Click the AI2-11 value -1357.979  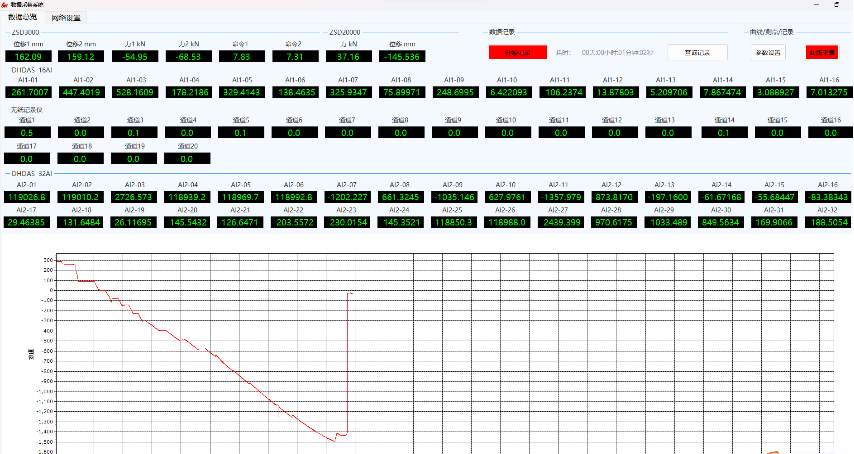pyautogui.click(x=560, y=197)
